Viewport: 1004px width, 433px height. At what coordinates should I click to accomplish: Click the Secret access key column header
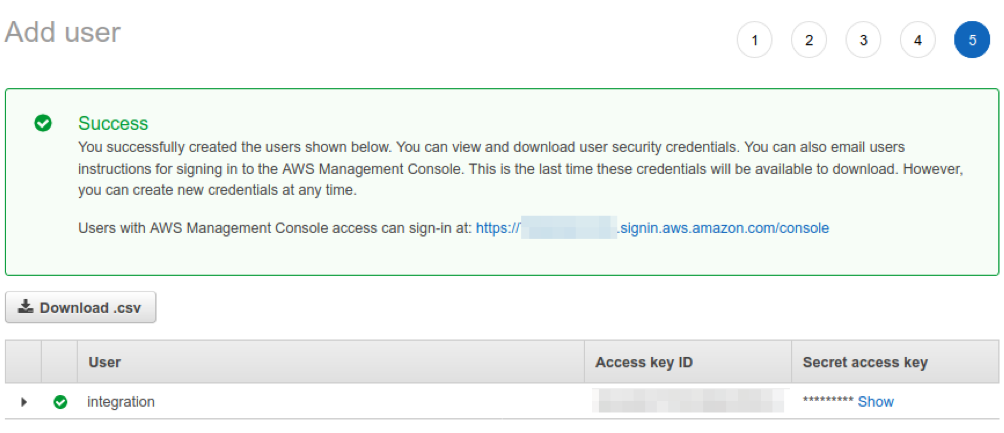tap(865, 363)
